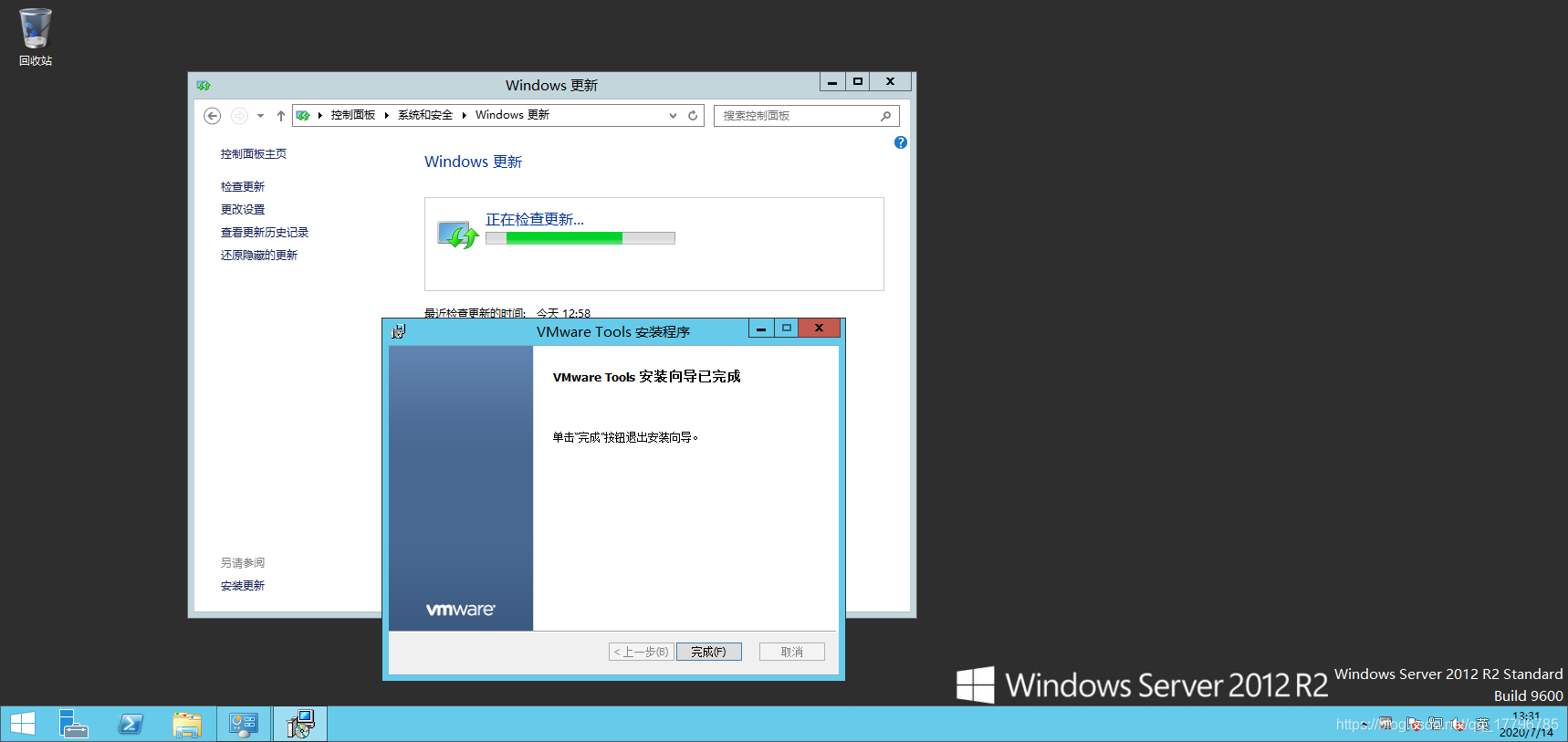Click 正在检查更新 status text

click(535, 219)
